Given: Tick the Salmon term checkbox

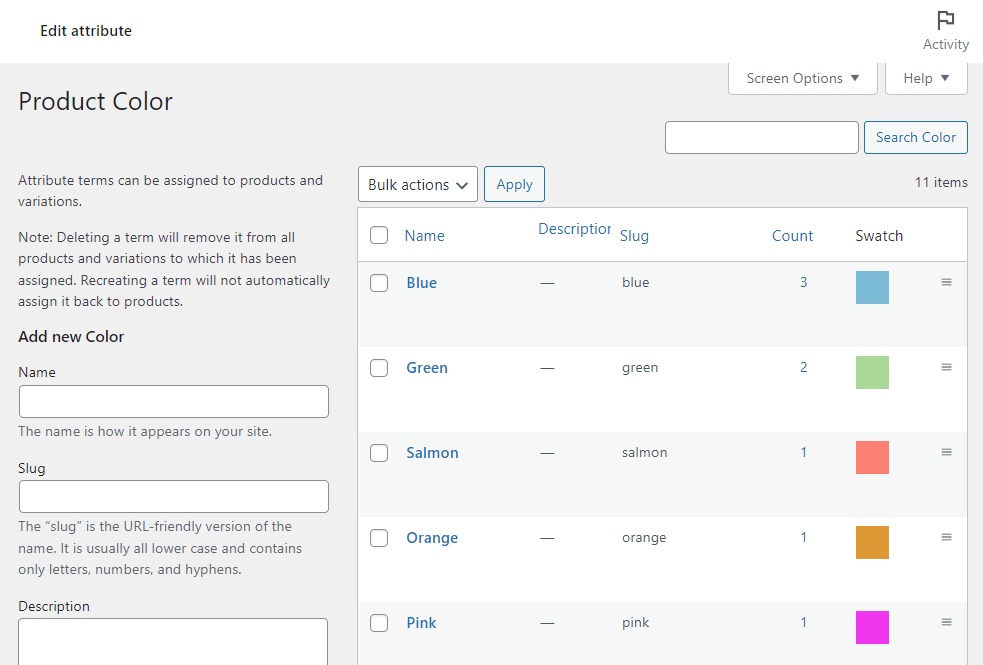Looking at the screenshot, I should coord(379,453).
